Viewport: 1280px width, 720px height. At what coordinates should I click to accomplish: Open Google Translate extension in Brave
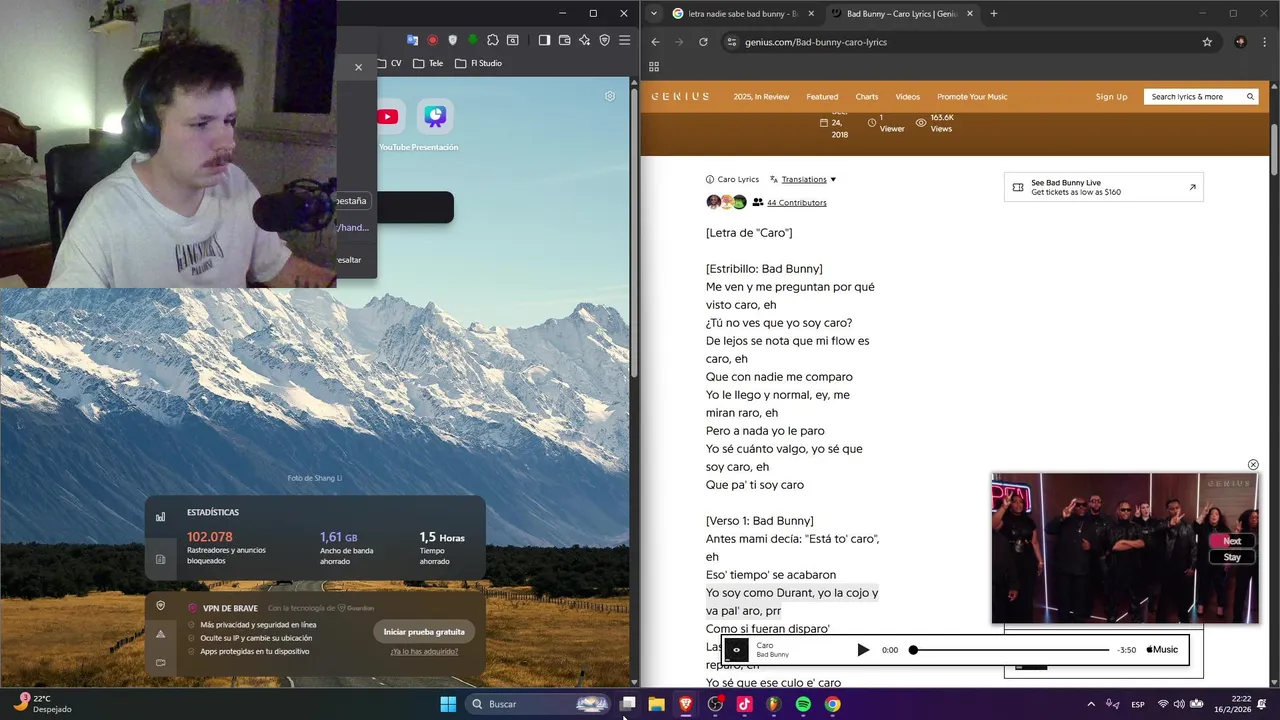coord(412,40)
